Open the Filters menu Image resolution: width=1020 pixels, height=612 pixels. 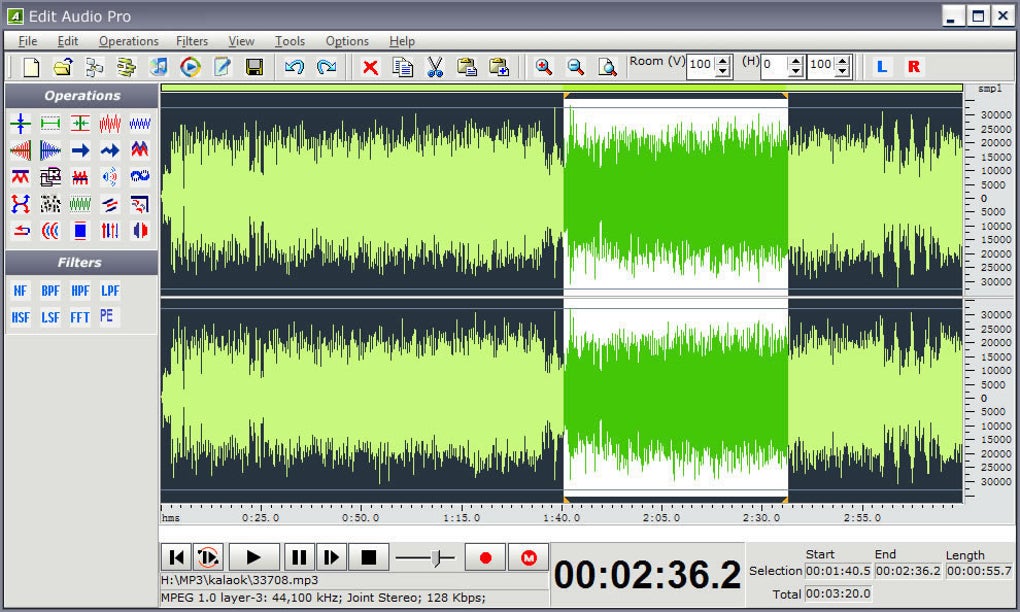click(x=192, y=41)
